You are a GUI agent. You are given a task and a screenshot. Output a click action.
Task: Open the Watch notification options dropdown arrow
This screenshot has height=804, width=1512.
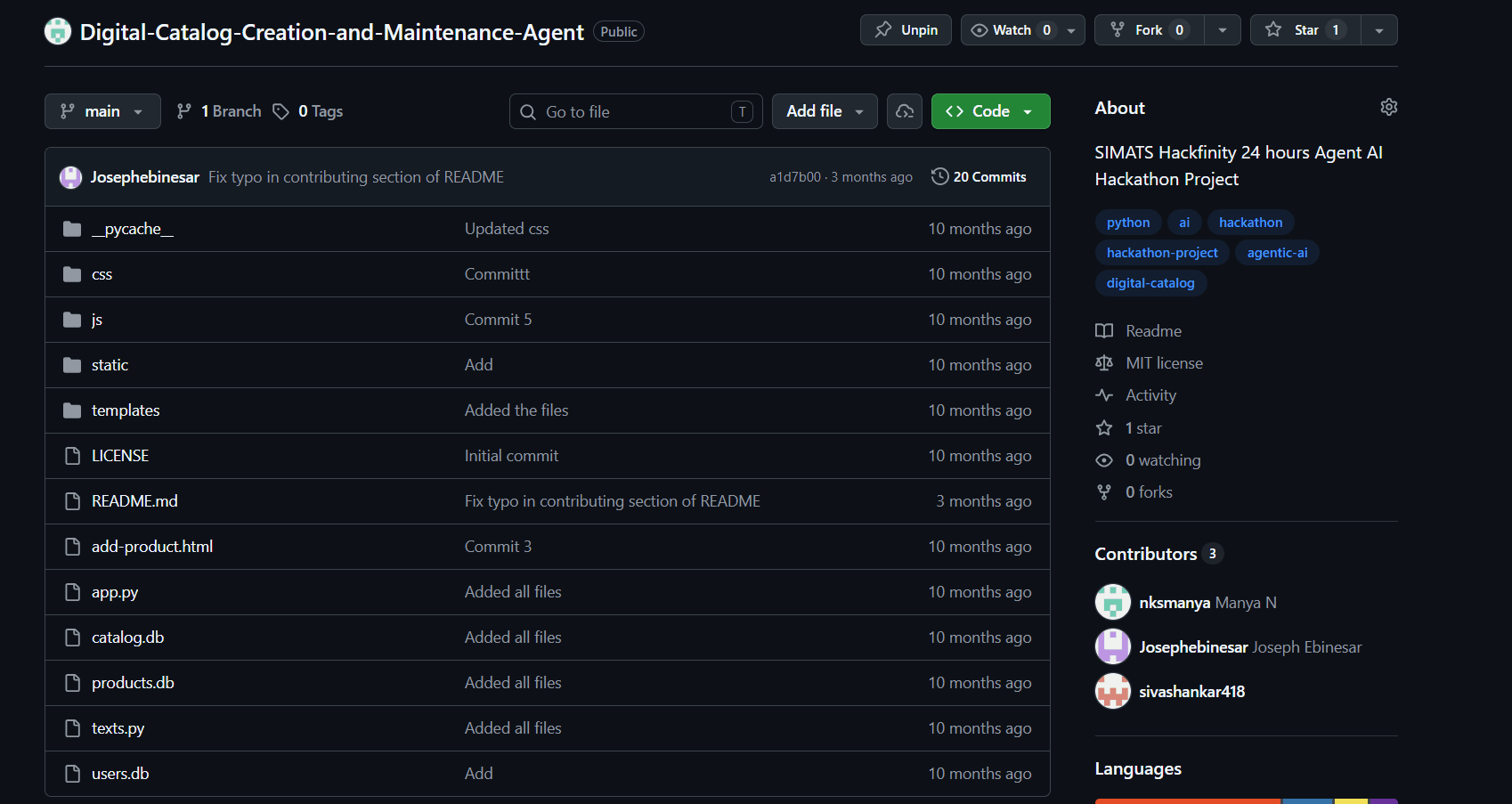1071,30
